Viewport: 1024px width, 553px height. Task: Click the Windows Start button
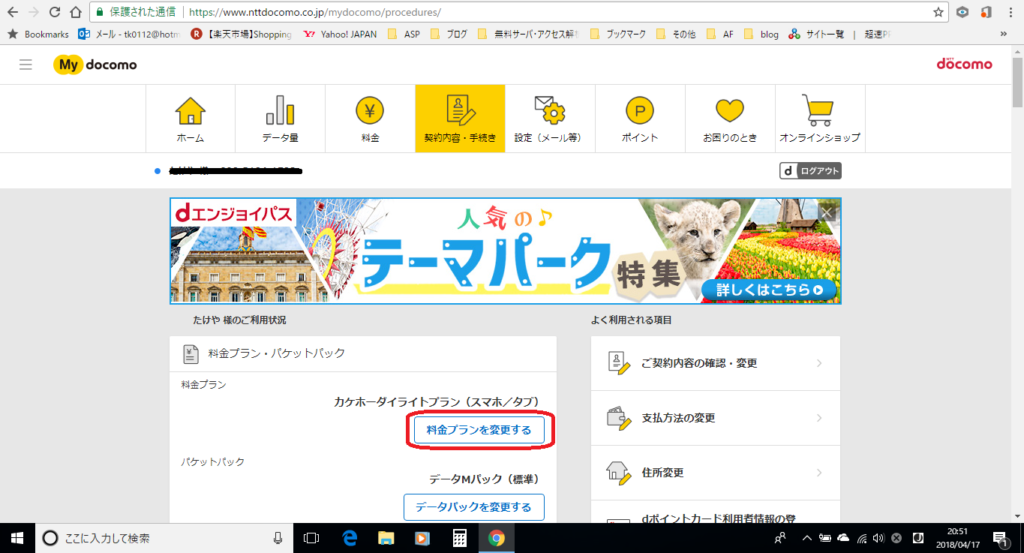coord(17,538)
